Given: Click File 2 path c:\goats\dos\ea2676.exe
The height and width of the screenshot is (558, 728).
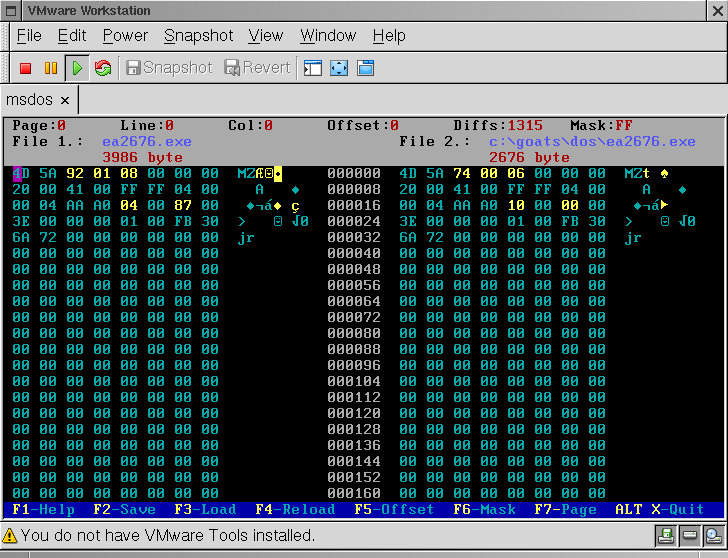Looking at the screenshot, I should click(592, 142).
